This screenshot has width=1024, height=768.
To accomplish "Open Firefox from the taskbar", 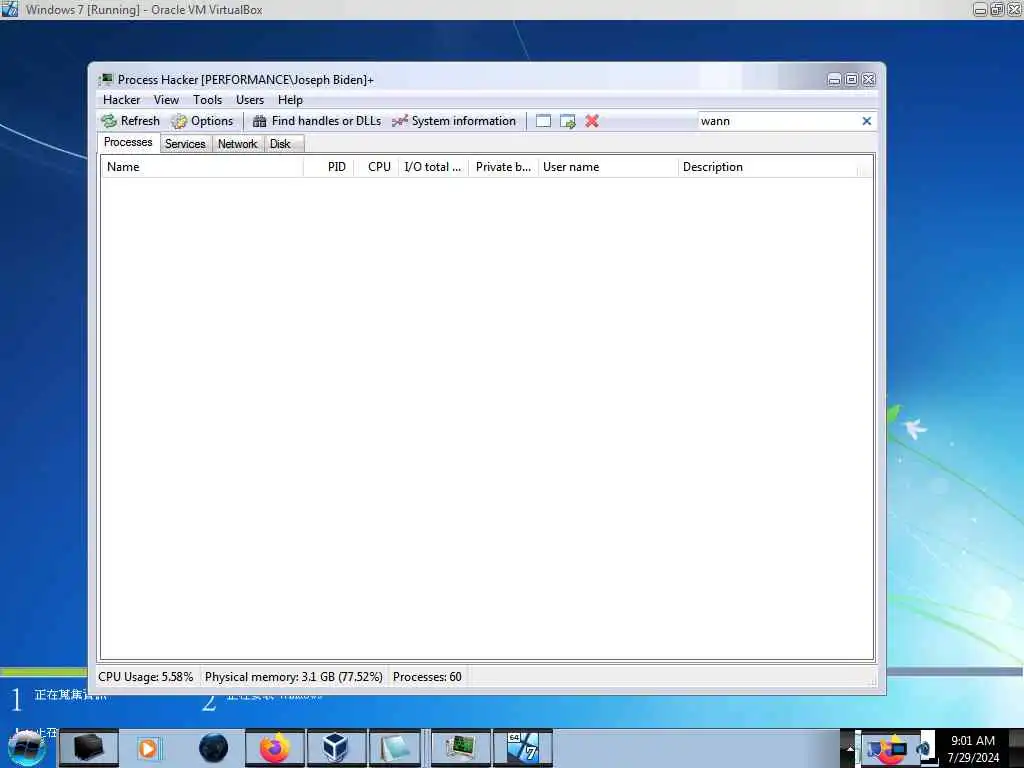I will point(275,748).
